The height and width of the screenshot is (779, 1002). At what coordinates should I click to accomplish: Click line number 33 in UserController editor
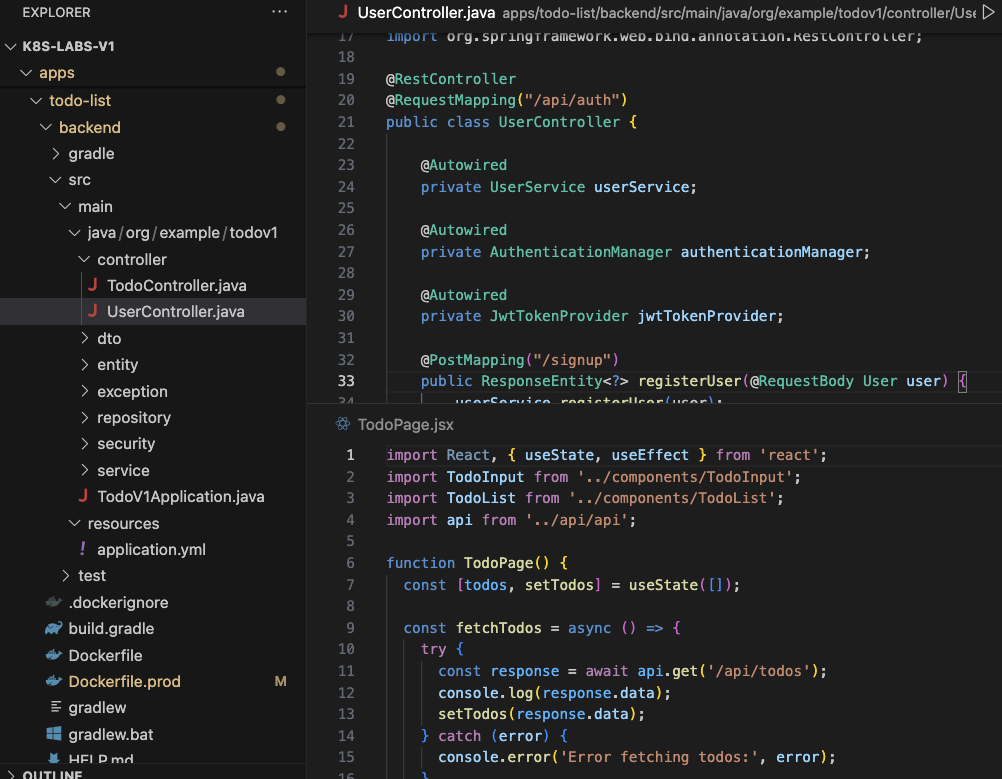(346, 381)
